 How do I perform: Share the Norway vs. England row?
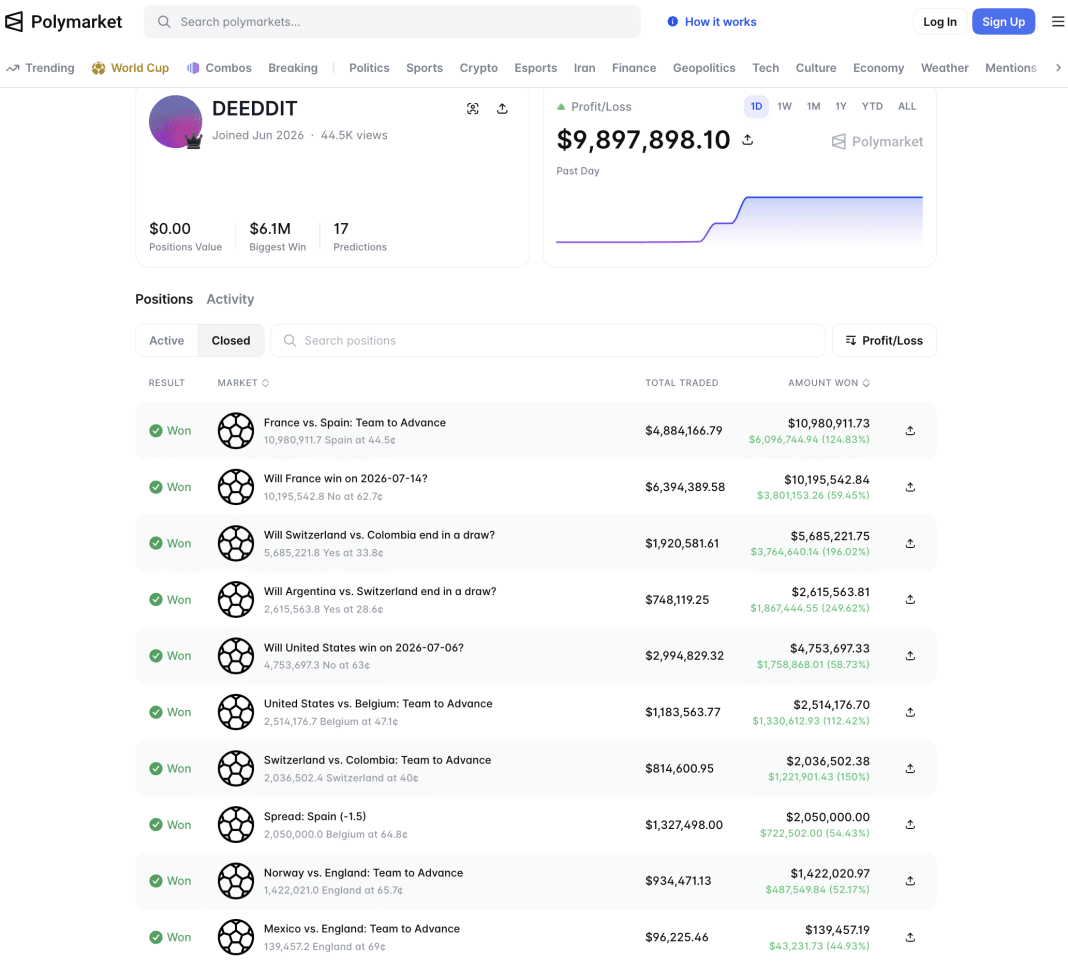(x=910, y=881)
